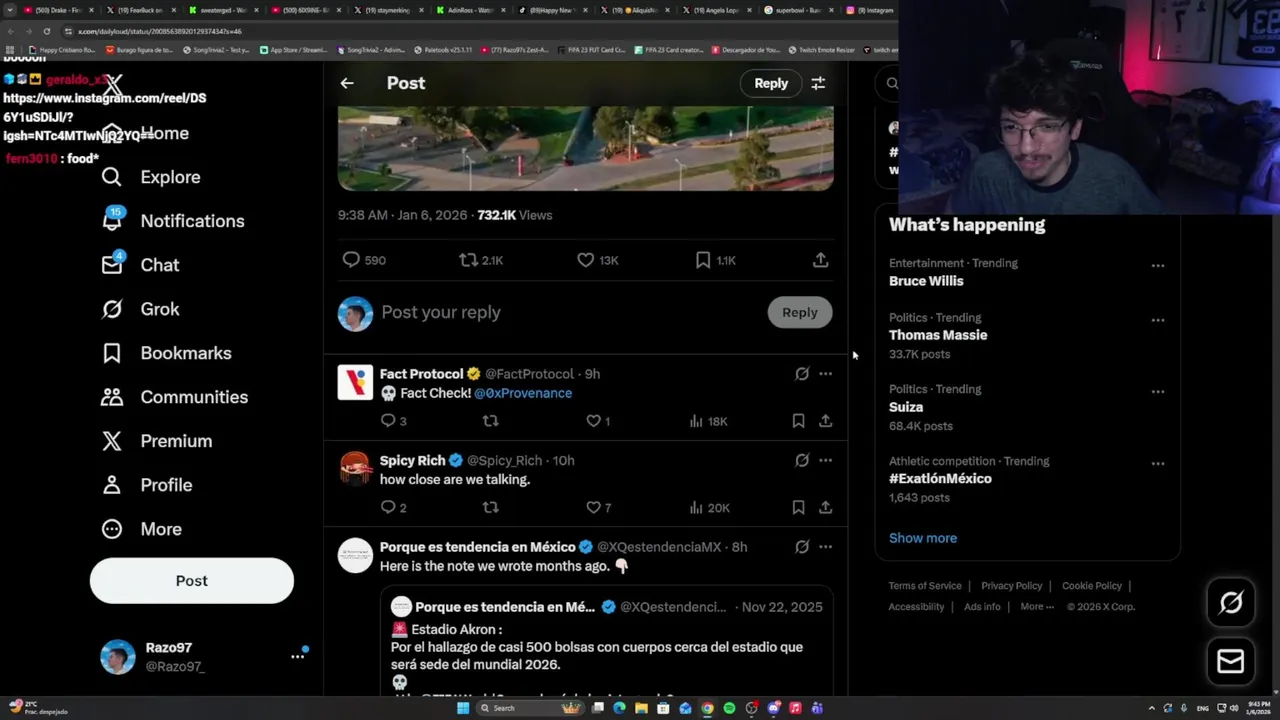Show hidden system tray icons
Screen dimensions: 1280x720
pyautogui.click(x=1151, y=708)
